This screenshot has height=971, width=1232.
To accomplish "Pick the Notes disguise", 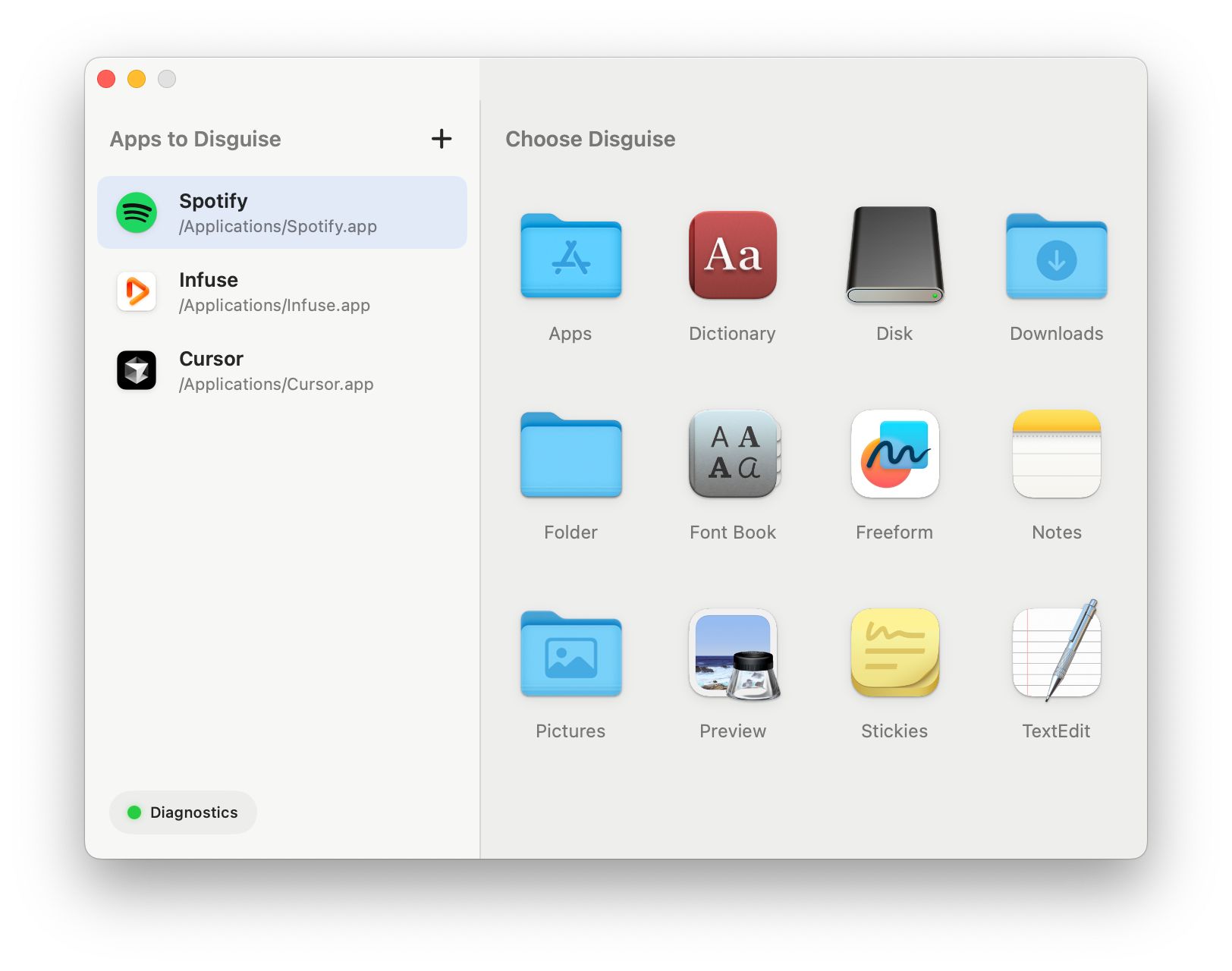I will click(1055, 455).
